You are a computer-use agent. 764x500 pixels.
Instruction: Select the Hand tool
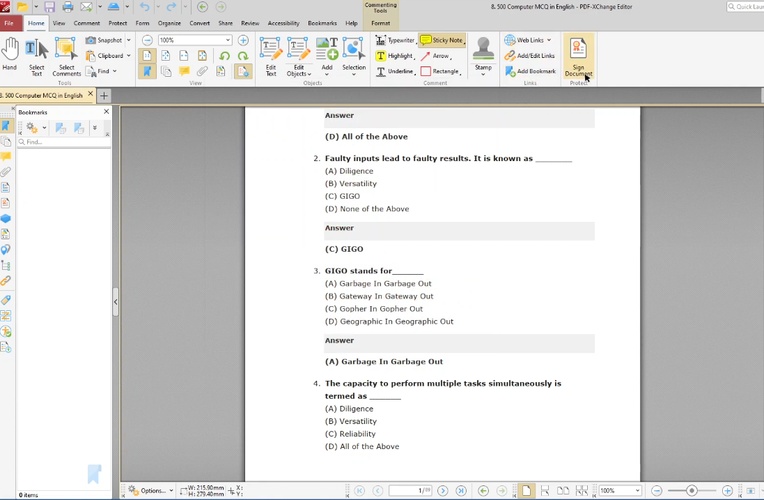[x=9, y=55]
